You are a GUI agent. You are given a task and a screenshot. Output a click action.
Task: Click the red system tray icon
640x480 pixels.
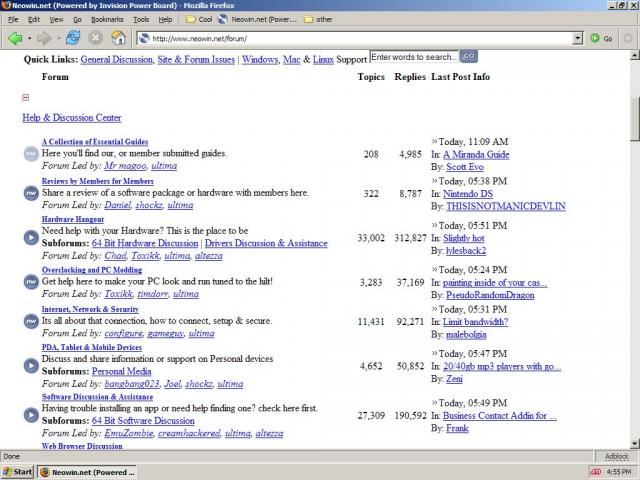click(596, 472)
